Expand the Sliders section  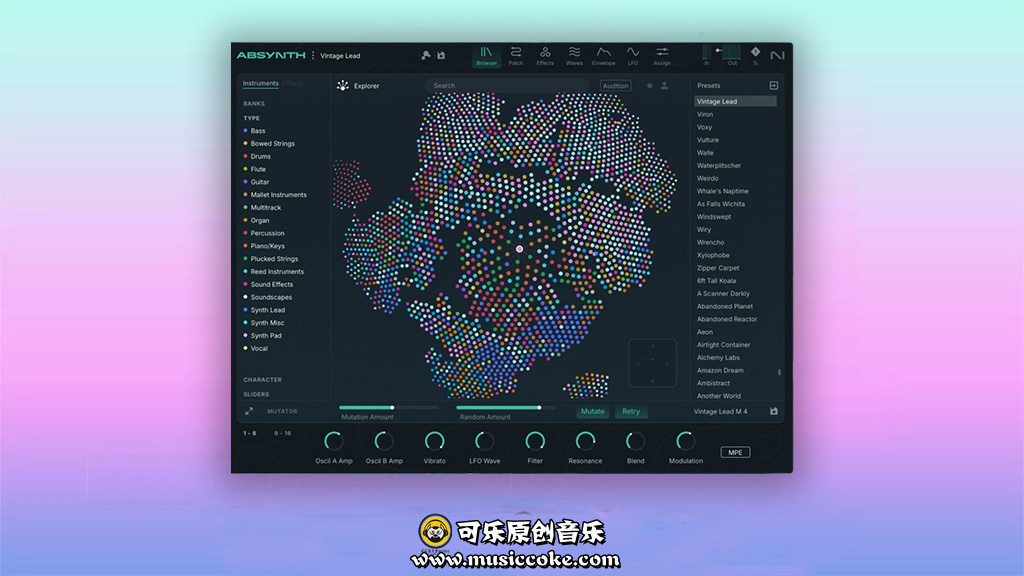point(256,394)
